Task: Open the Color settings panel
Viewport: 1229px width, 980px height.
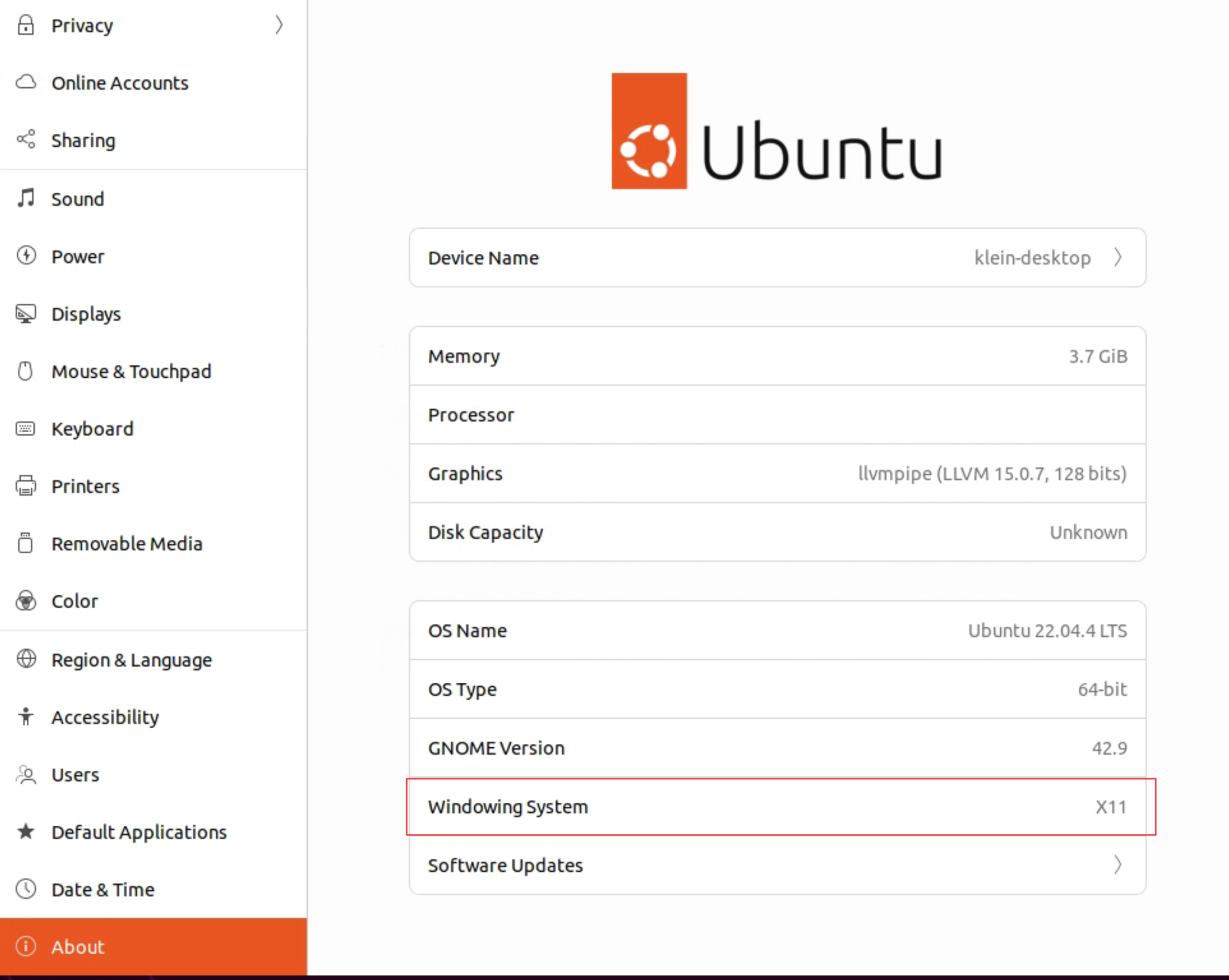Action: click(153, 601)
